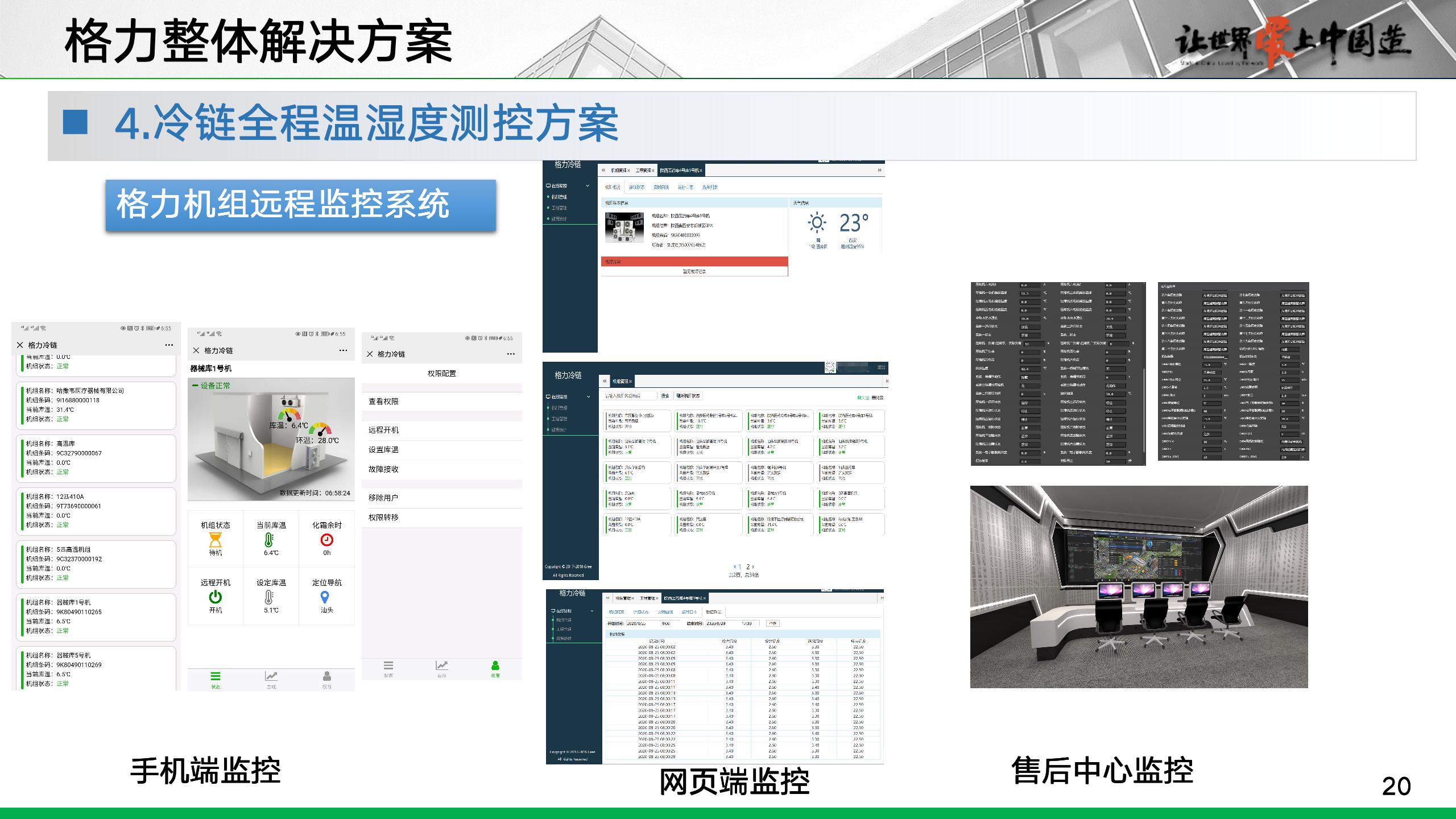Switch to list view toggle 列表

878,398
